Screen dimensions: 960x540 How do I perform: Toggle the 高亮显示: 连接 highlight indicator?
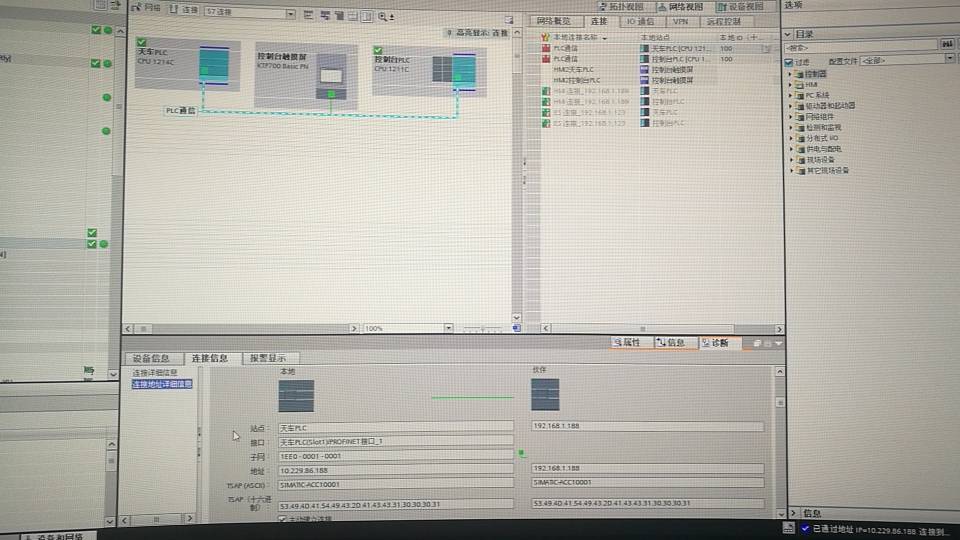click(478, 32)
